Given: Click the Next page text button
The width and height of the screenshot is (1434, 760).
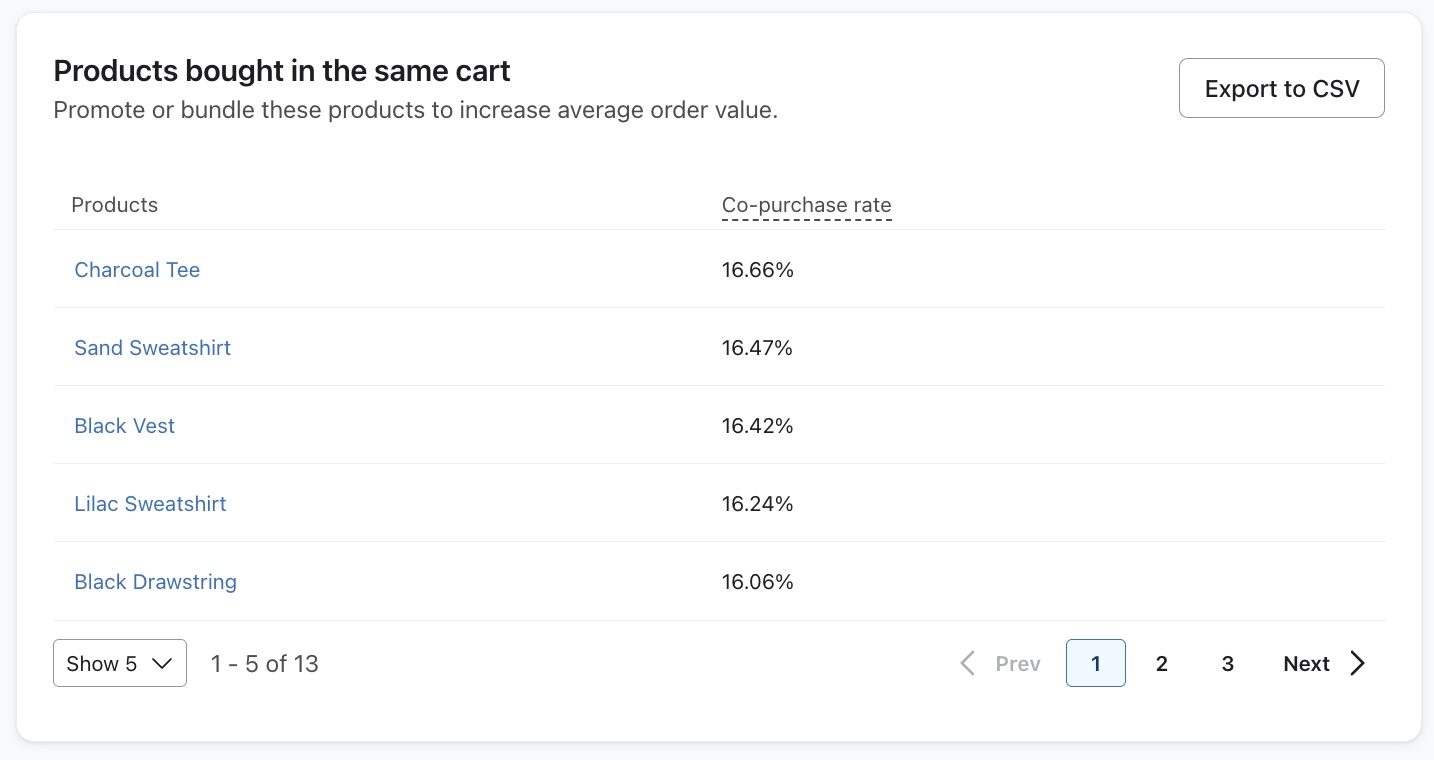Looking at the screenshot, I should coord(1306,664).
